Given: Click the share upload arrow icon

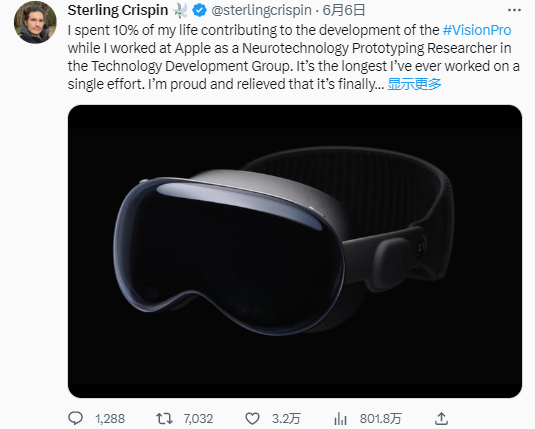Looking at the screenshot, I should pos(441,418).
